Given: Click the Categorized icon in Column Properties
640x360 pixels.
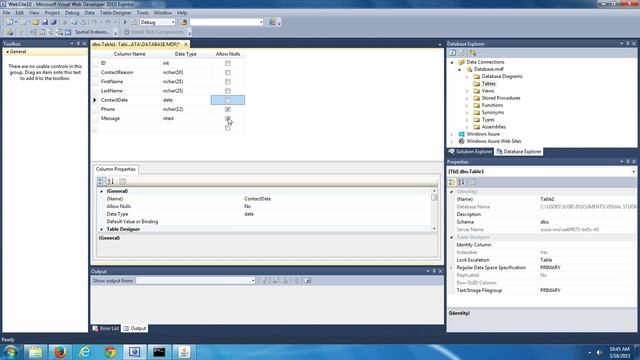Looking at the screenshot, I should [102, 181].
